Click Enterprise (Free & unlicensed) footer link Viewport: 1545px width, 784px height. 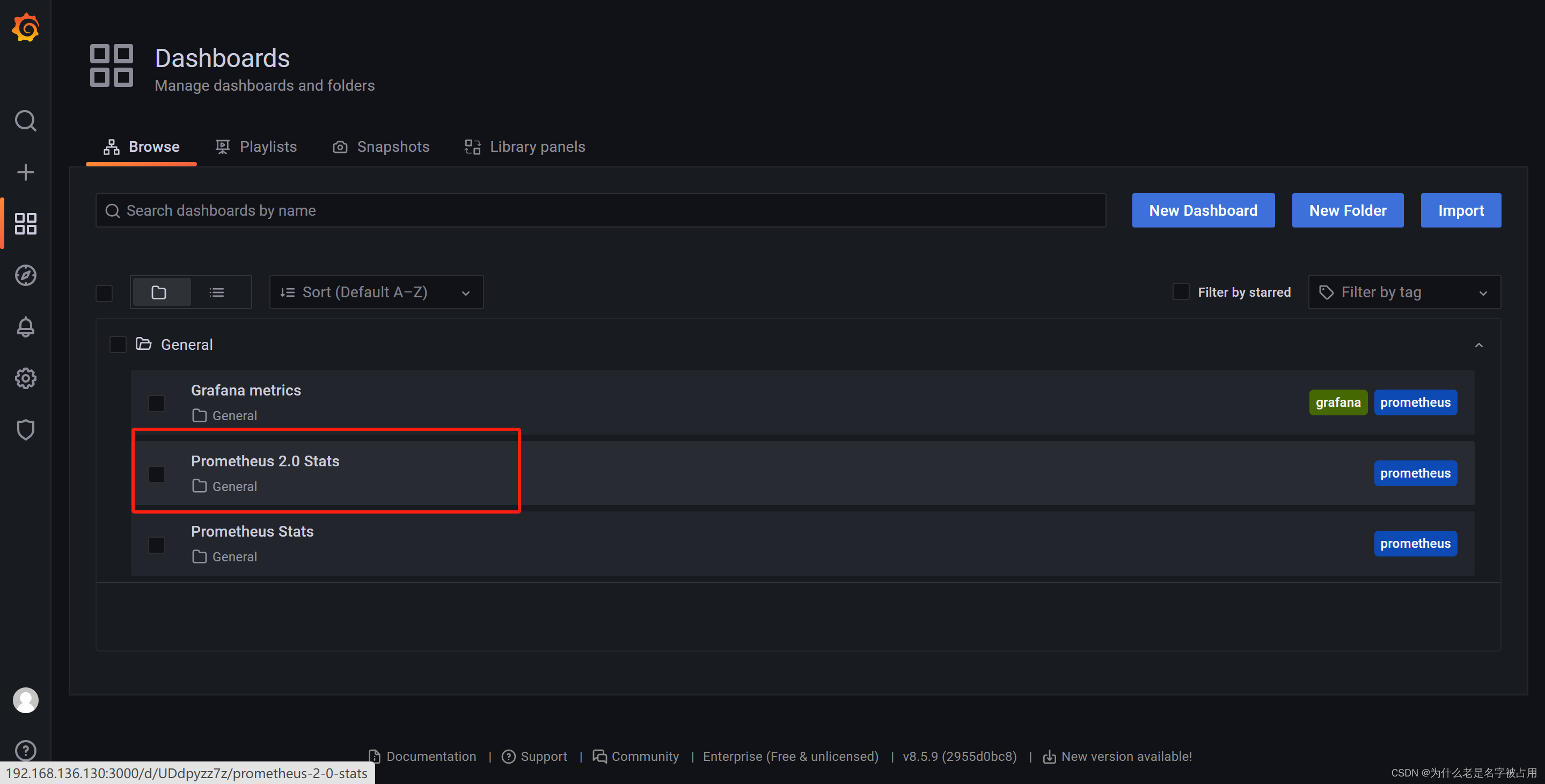click(x=790, y=757)
